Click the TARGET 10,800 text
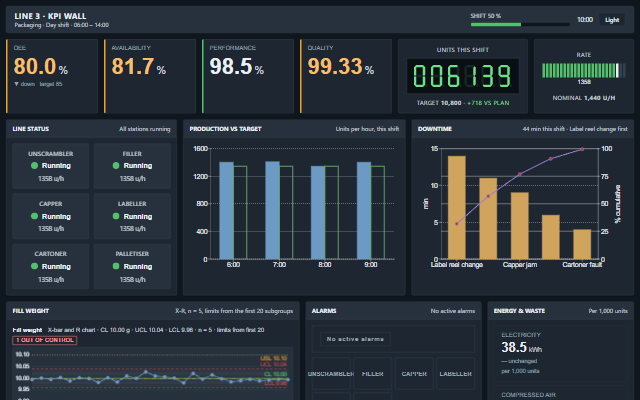640x400 pixels. click(x=439, y=103)
